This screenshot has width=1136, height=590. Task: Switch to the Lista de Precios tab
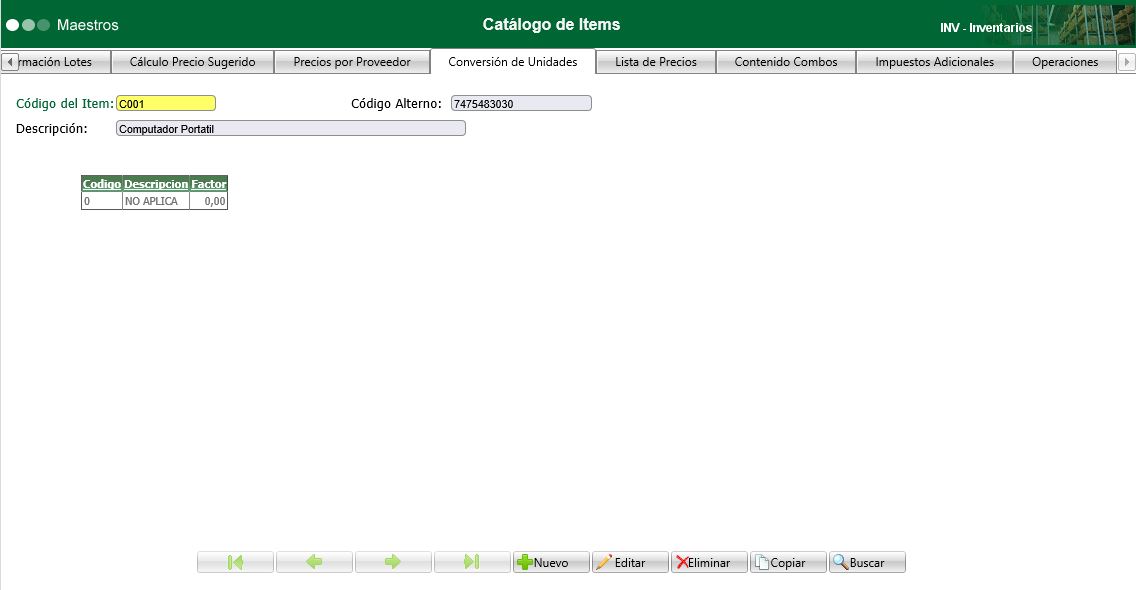point(653,61)
